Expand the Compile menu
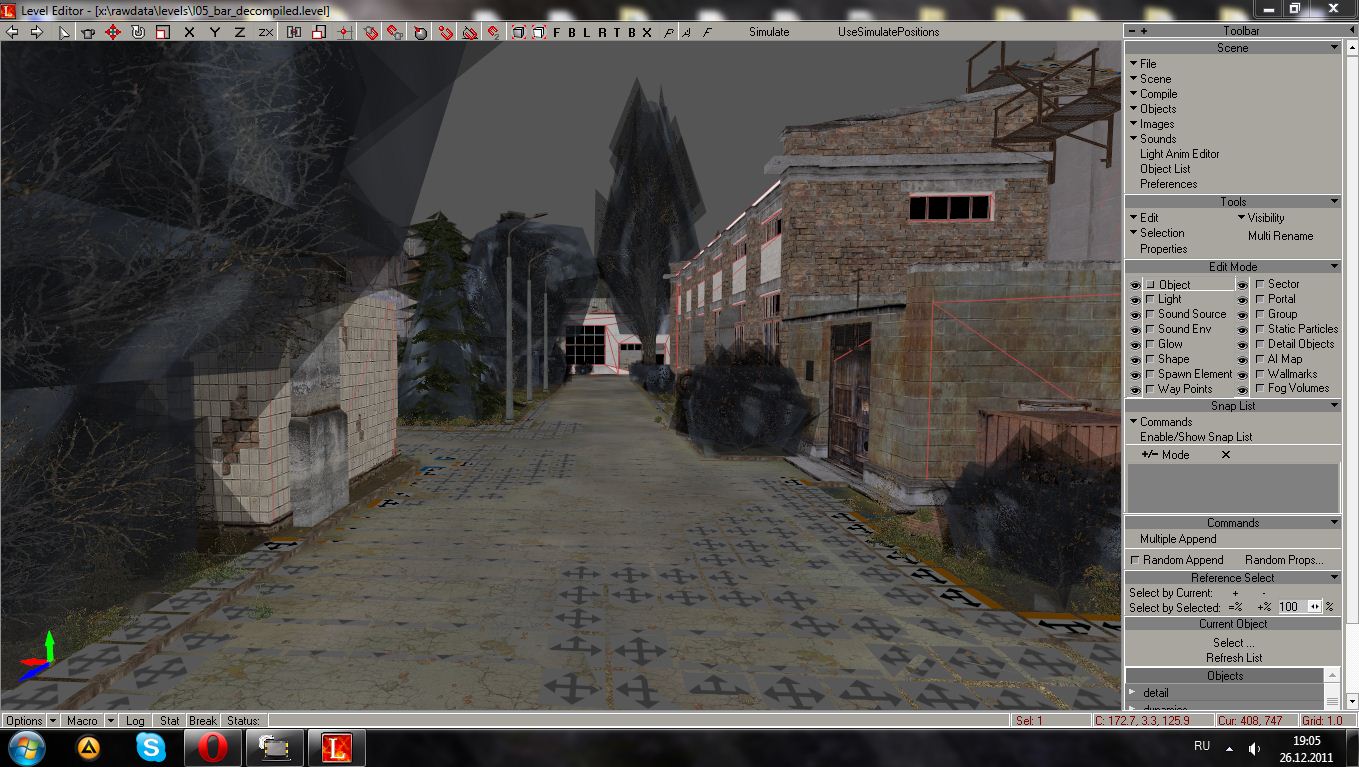 click(x=1153, y=94)
